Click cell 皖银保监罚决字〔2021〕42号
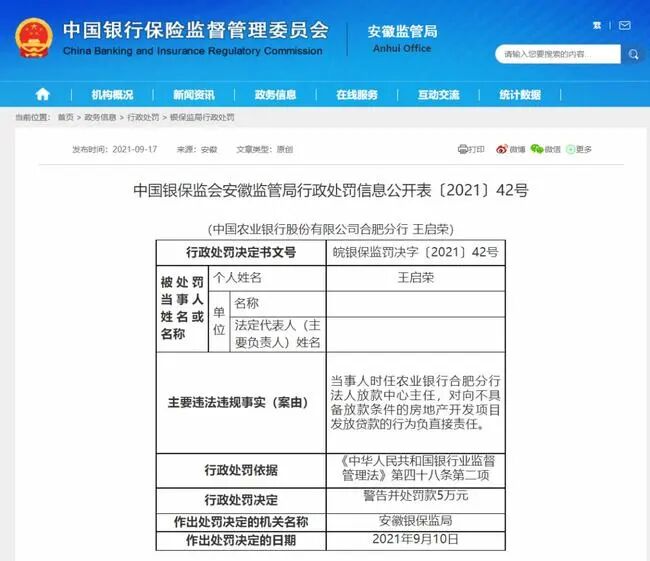The image size is (650, 561). [416, 253]
